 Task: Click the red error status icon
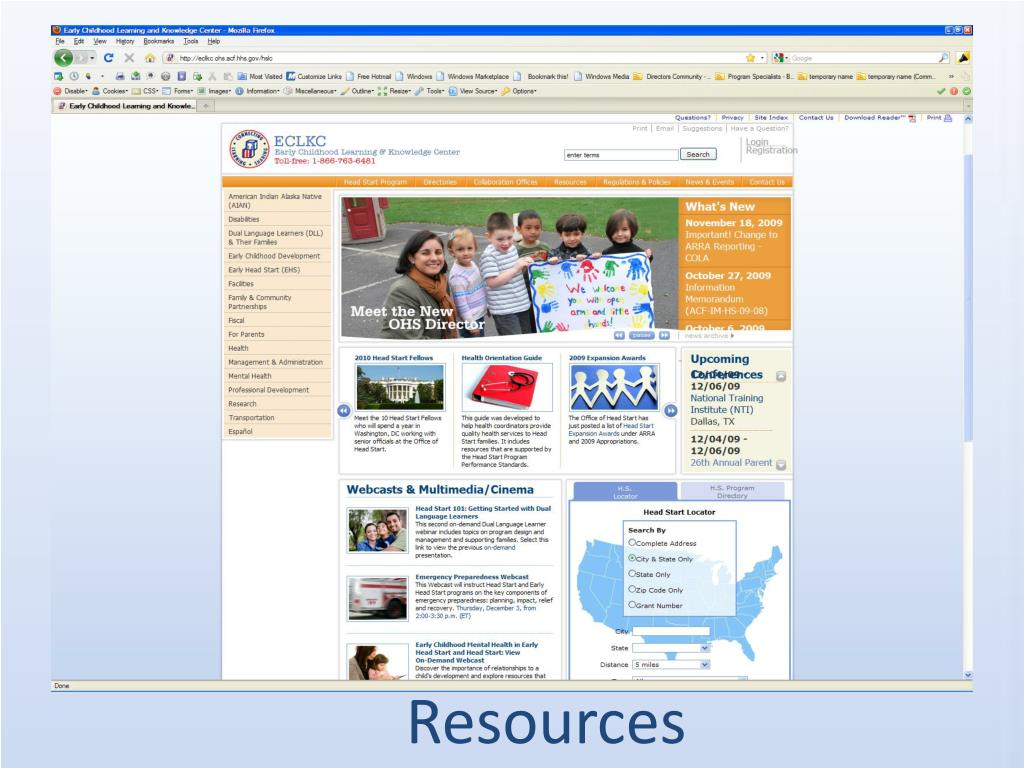coord(953,91)
